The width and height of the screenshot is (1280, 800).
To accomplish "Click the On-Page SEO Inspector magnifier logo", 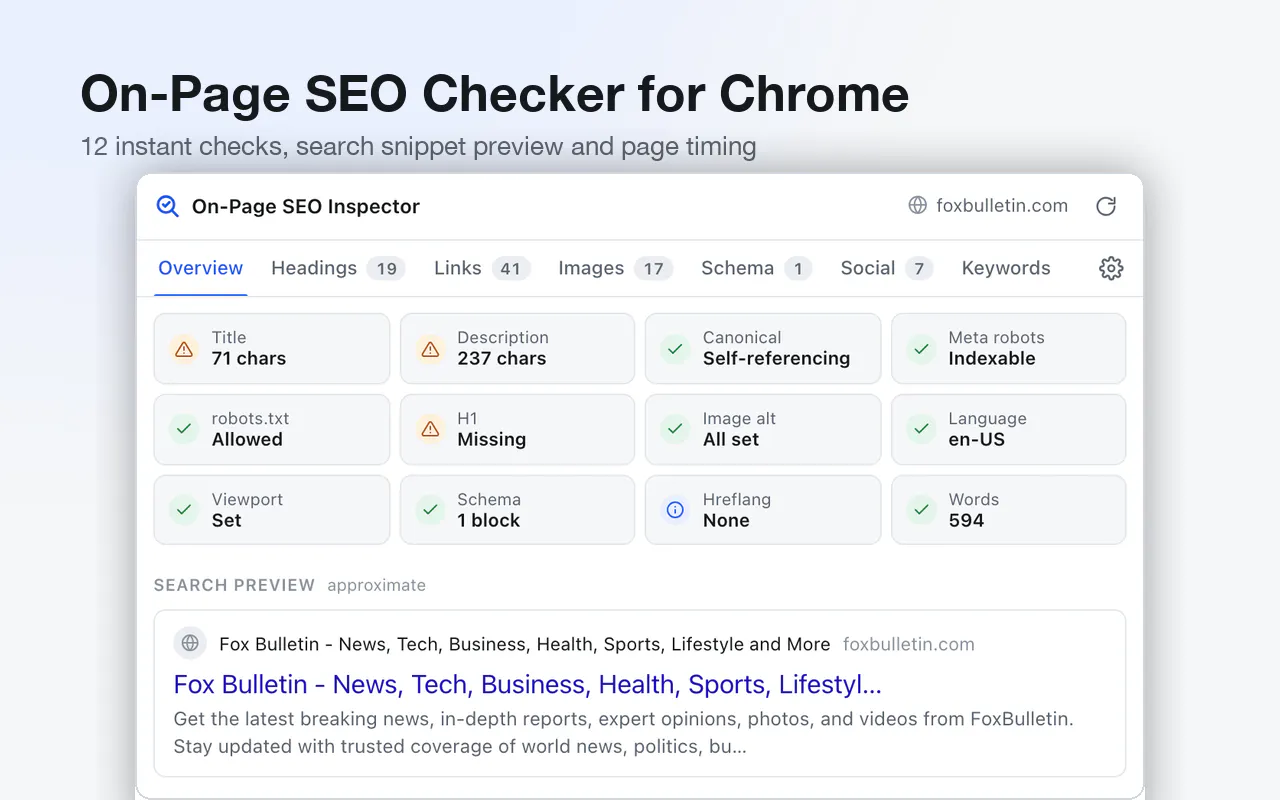I will 168,206.
